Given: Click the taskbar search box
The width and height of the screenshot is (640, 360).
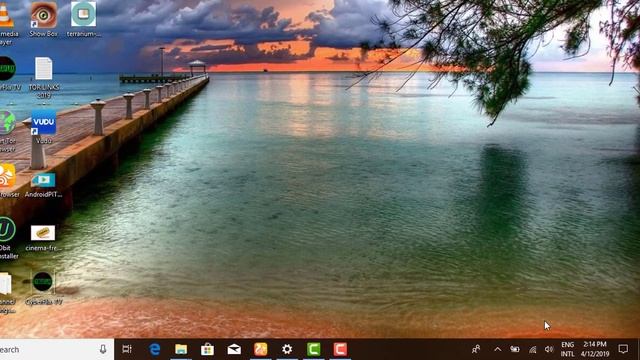Looking at the screenshot, I should (57, 349).
